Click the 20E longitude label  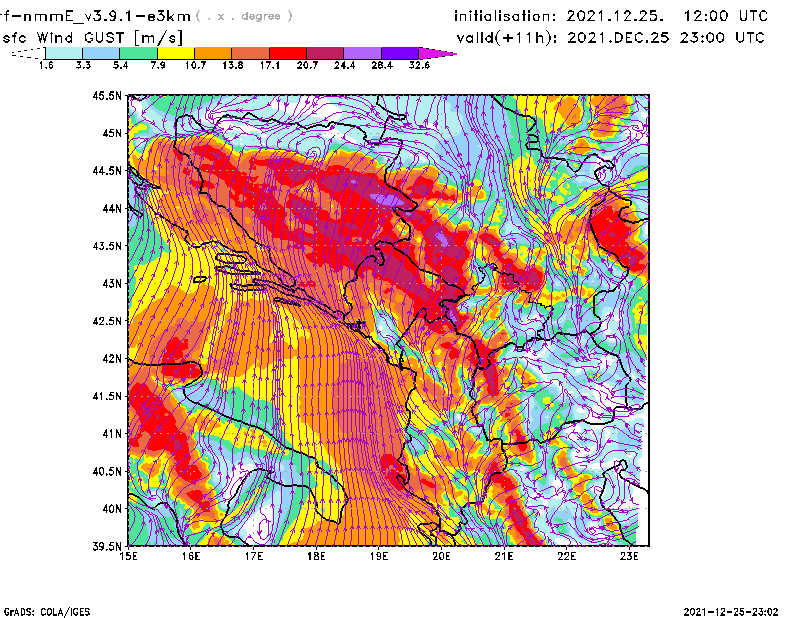point(441,556)
